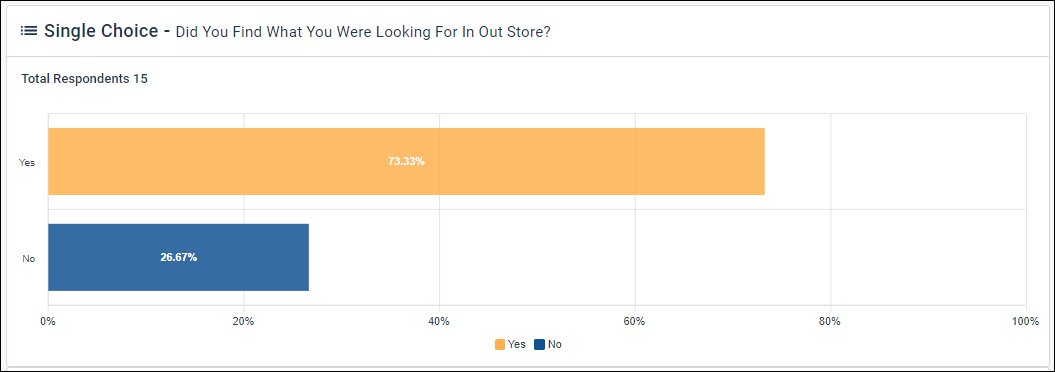Click the No axis category label

pos(28,258)
